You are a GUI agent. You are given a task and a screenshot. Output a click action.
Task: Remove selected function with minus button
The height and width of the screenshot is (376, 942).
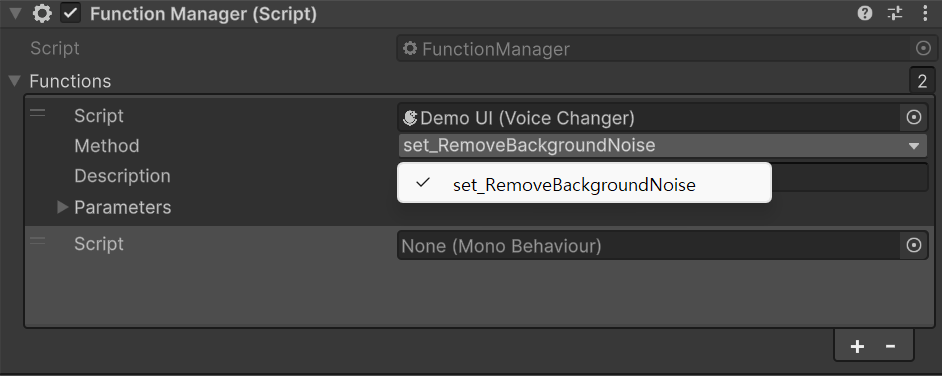coord(890,347)
